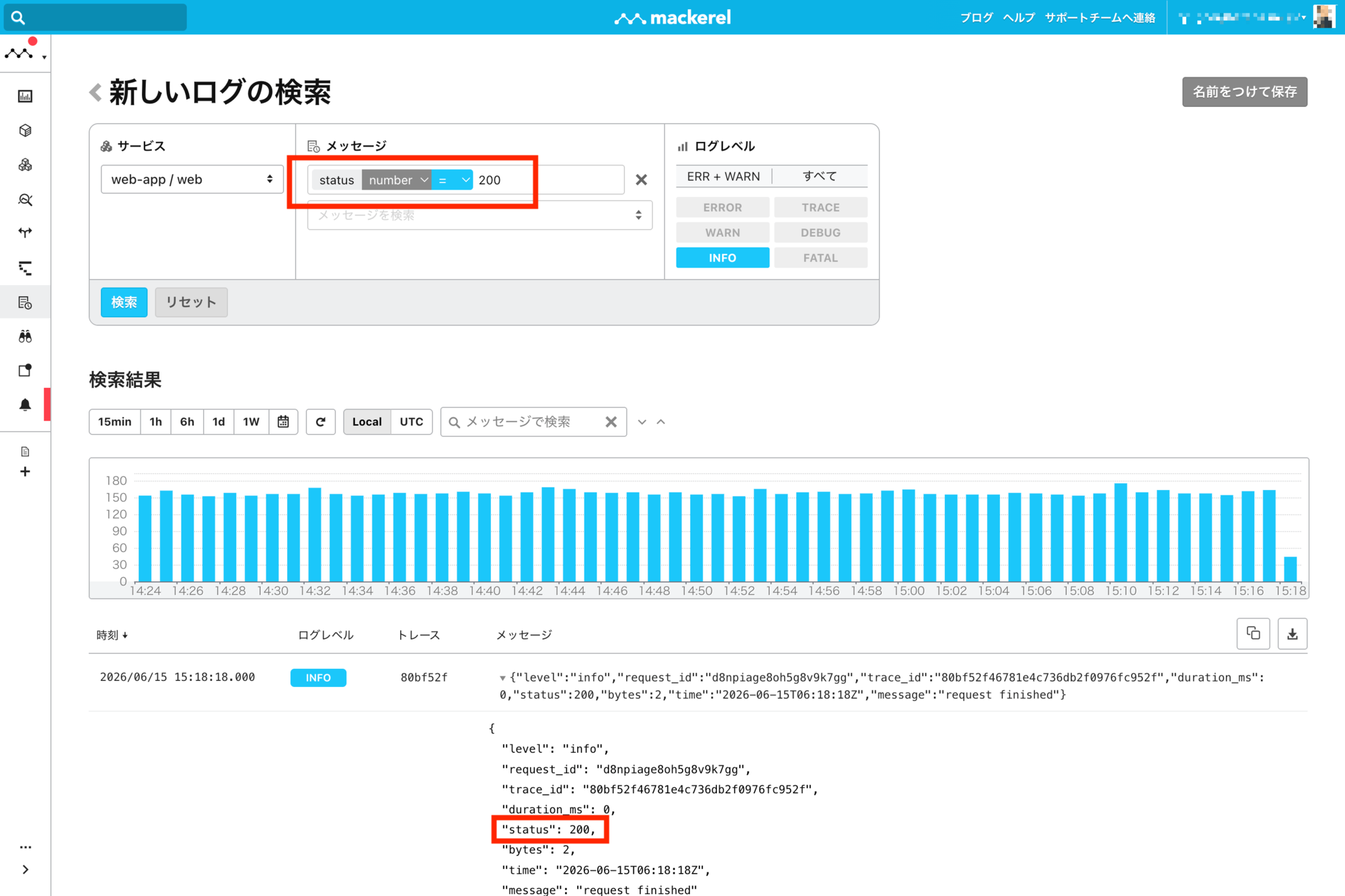The image size is (1345, 896).
Task: Open the branching arrows sidebar icon
Action: click(25, 233)
